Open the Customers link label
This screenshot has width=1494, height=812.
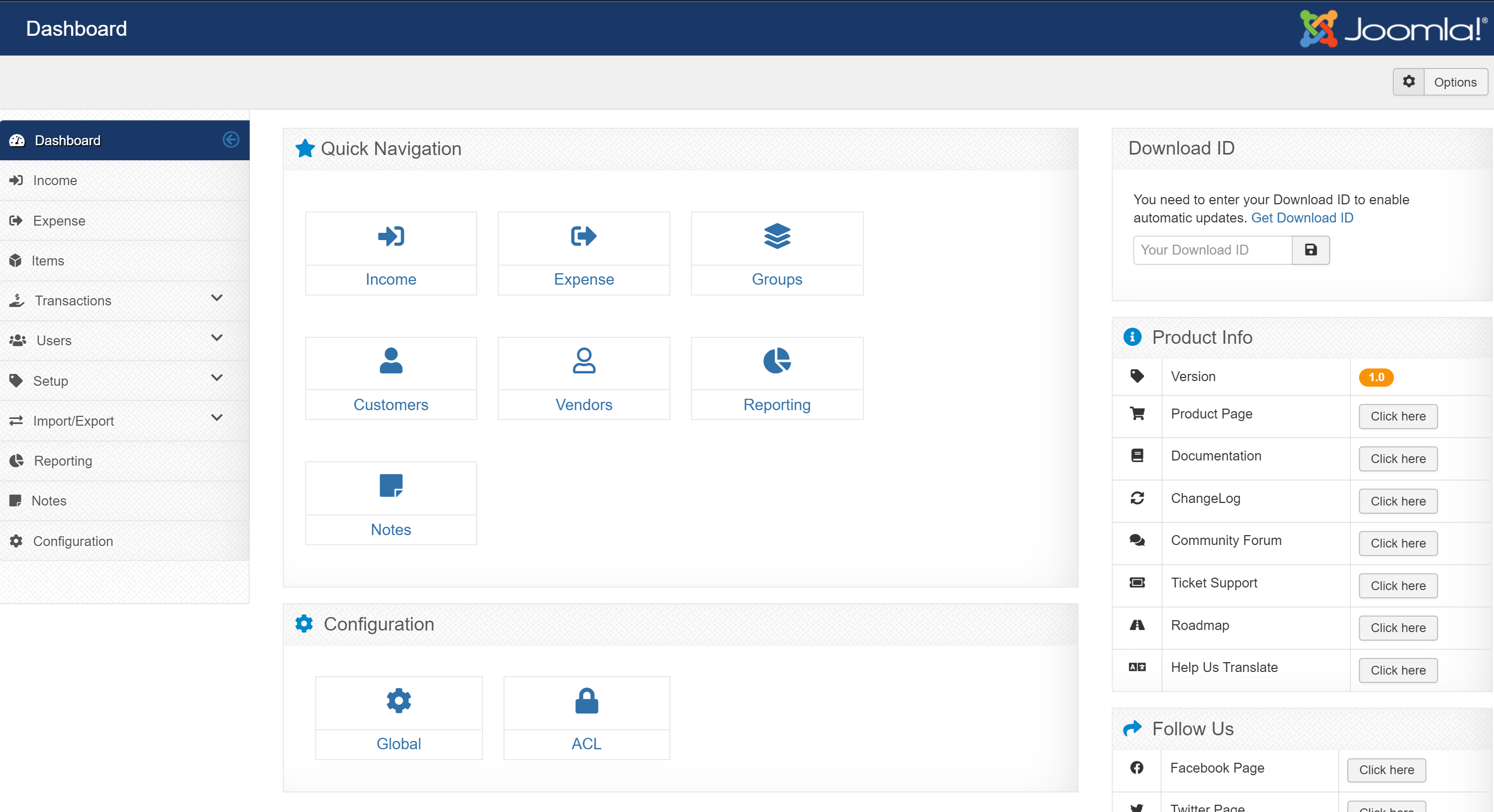click(x=391, y=405)
